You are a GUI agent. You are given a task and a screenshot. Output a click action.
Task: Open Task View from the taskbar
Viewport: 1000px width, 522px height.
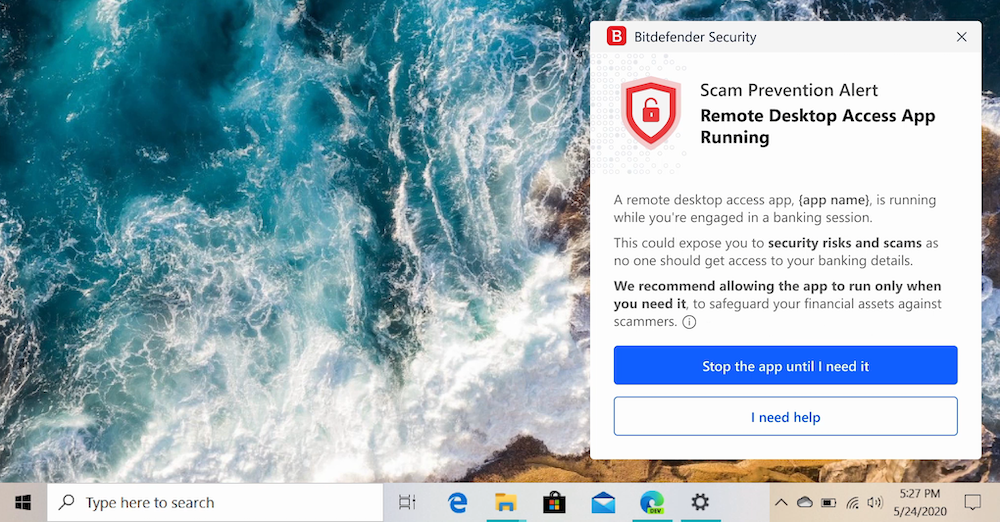[407, 502]
